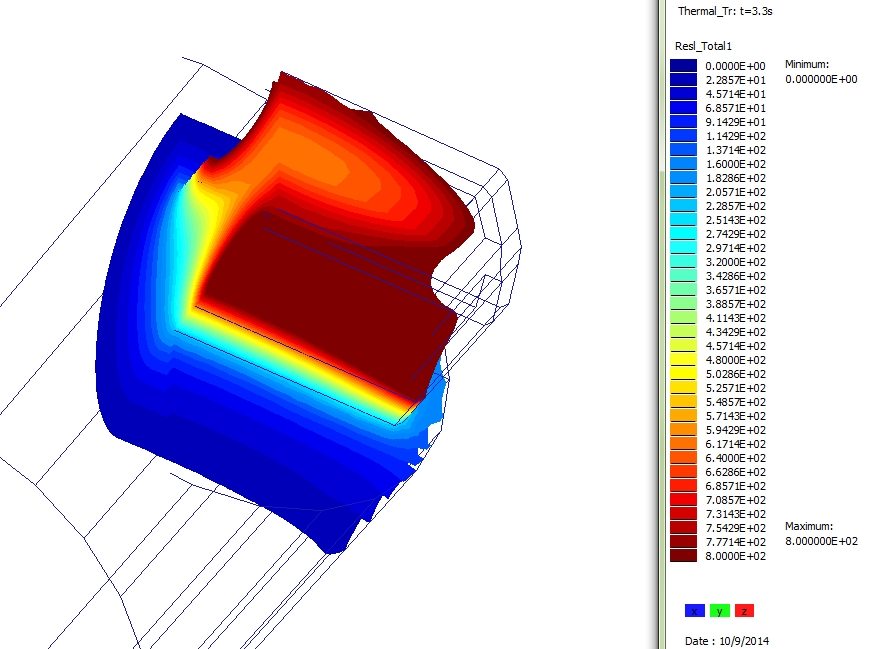Click the blue x axis indicator box
This screenshot has width=869, height=649.
(x=695, y=610)
